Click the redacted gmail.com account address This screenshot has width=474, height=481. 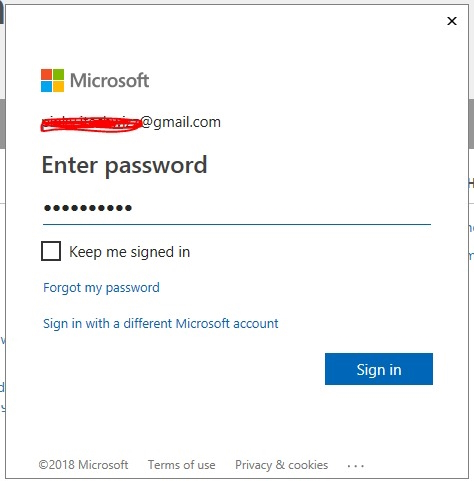[x=131, y=122]
